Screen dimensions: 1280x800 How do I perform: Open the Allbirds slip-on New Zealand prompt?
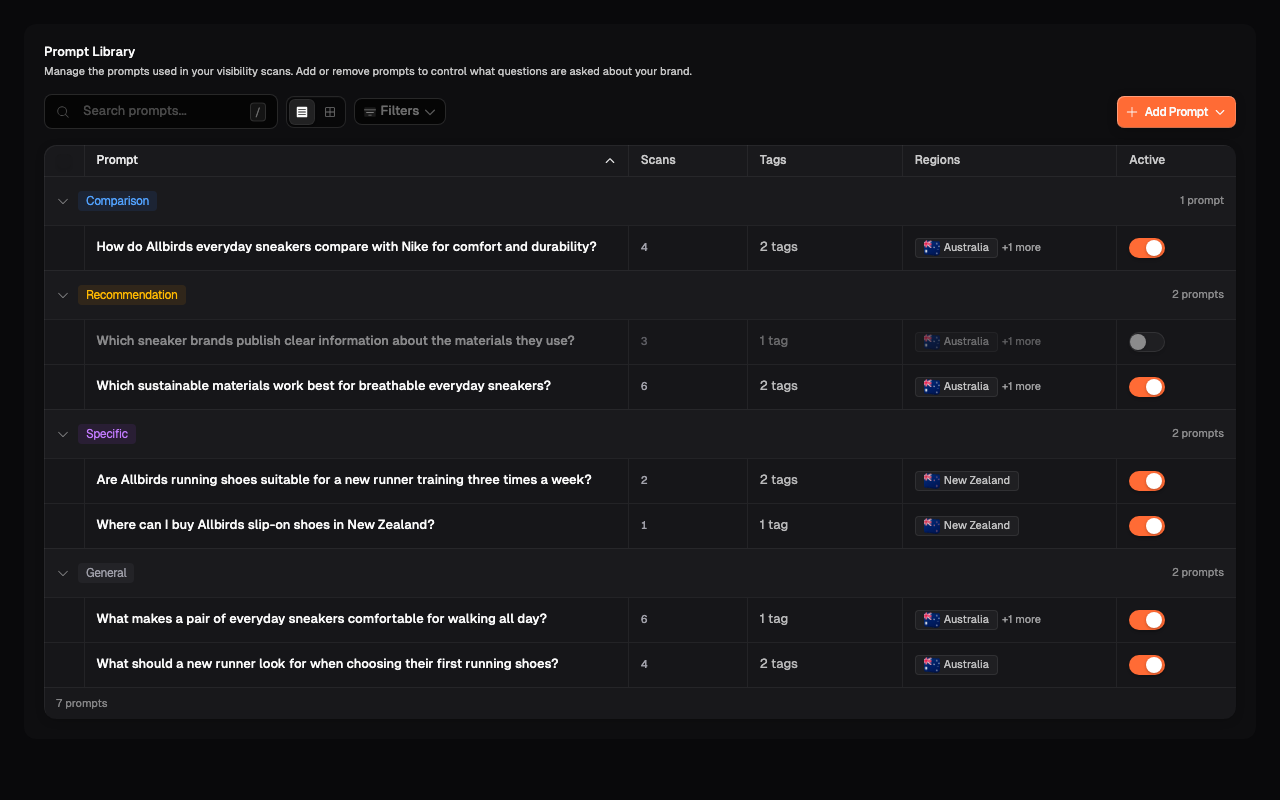click(x=265, y=525)
